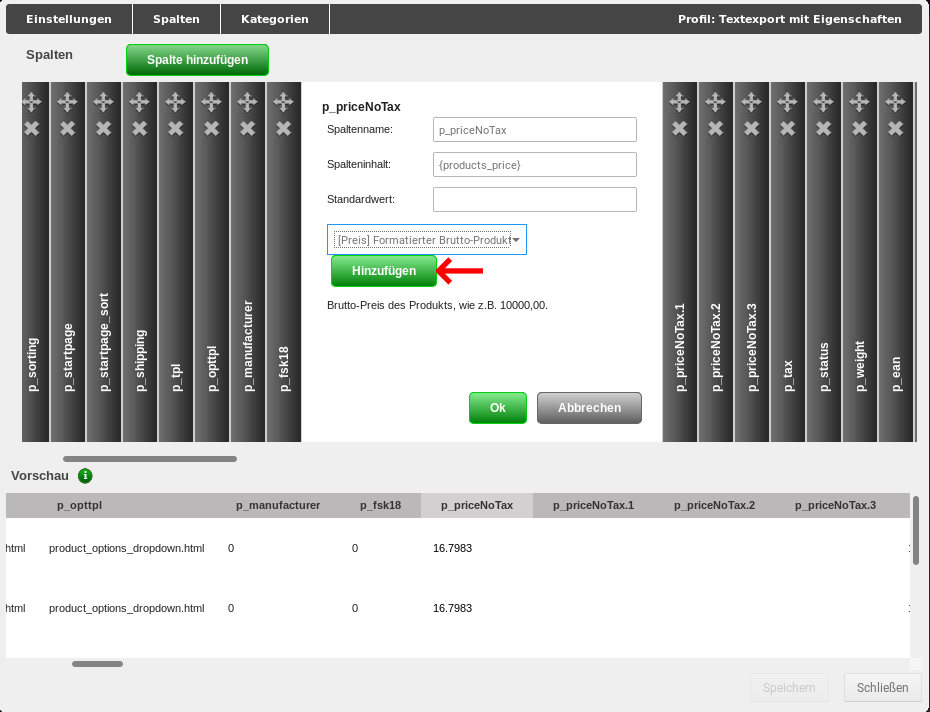Click the move icon on the p_priceNoTax.1 column

[679, 100]
